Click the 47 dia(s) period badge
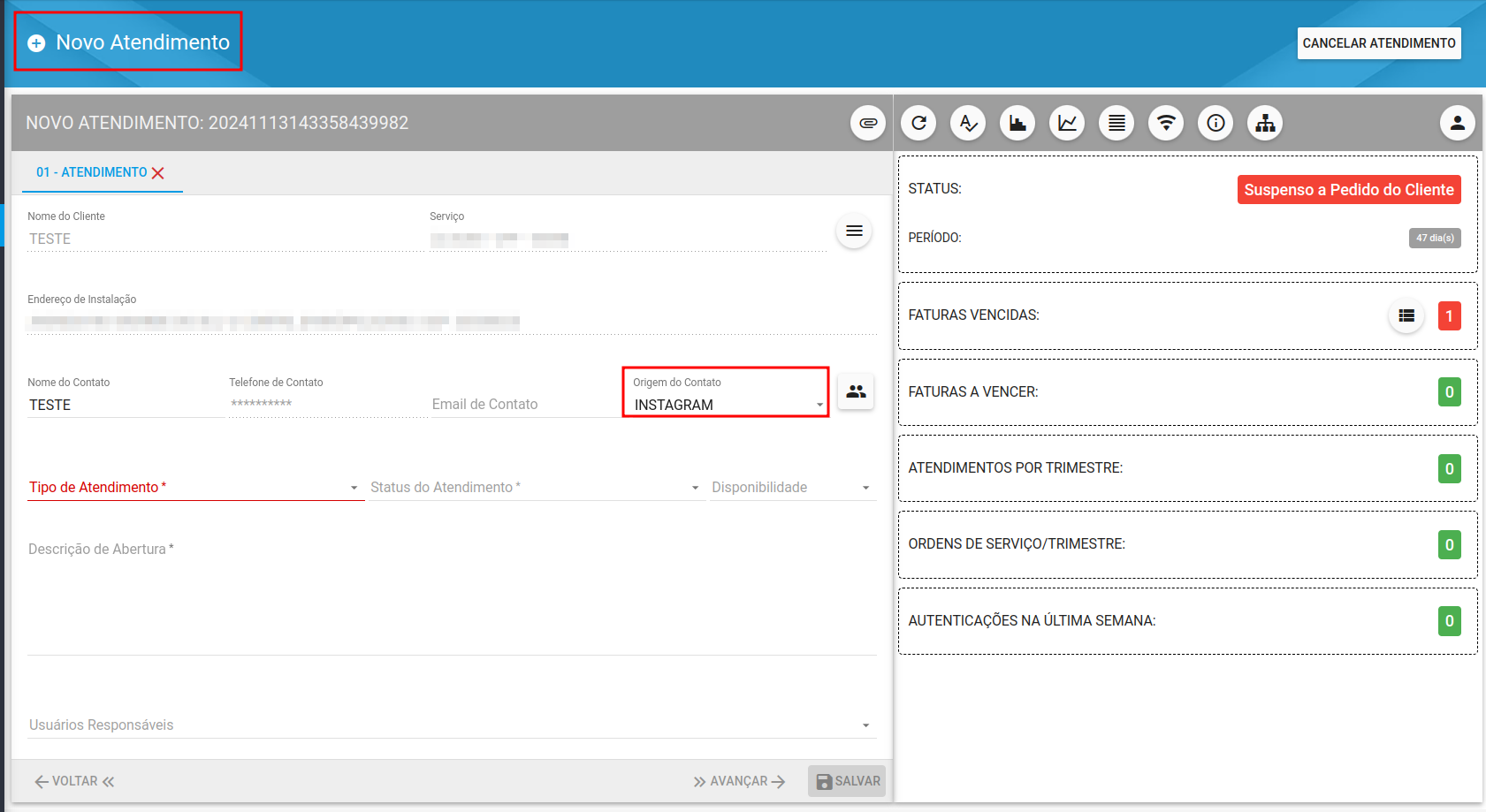The image size is (1486, 812). tap(1435, 238)
